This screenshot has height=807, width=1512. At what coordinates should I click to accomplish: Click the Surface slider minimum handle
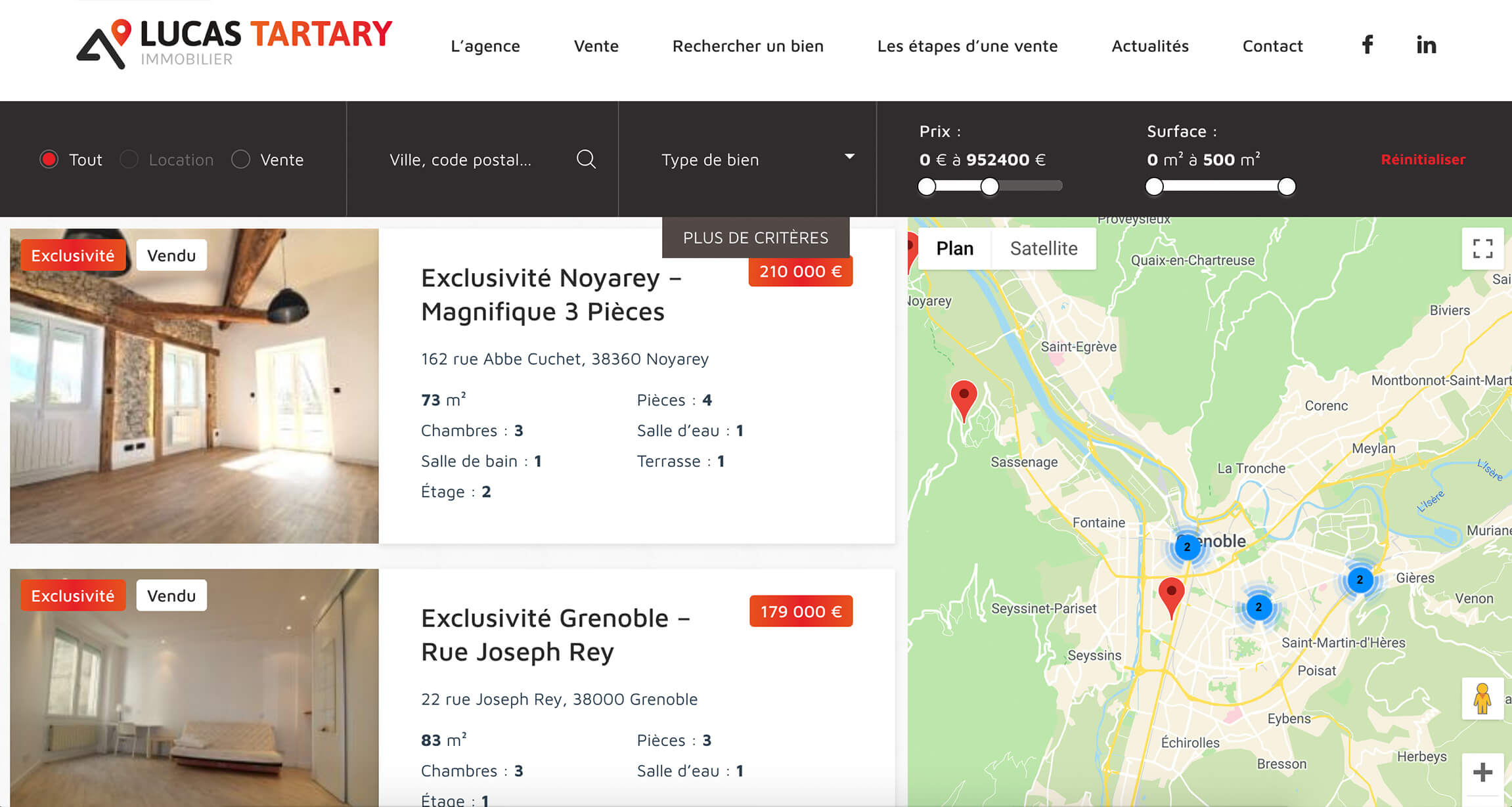click(1154, 186)
